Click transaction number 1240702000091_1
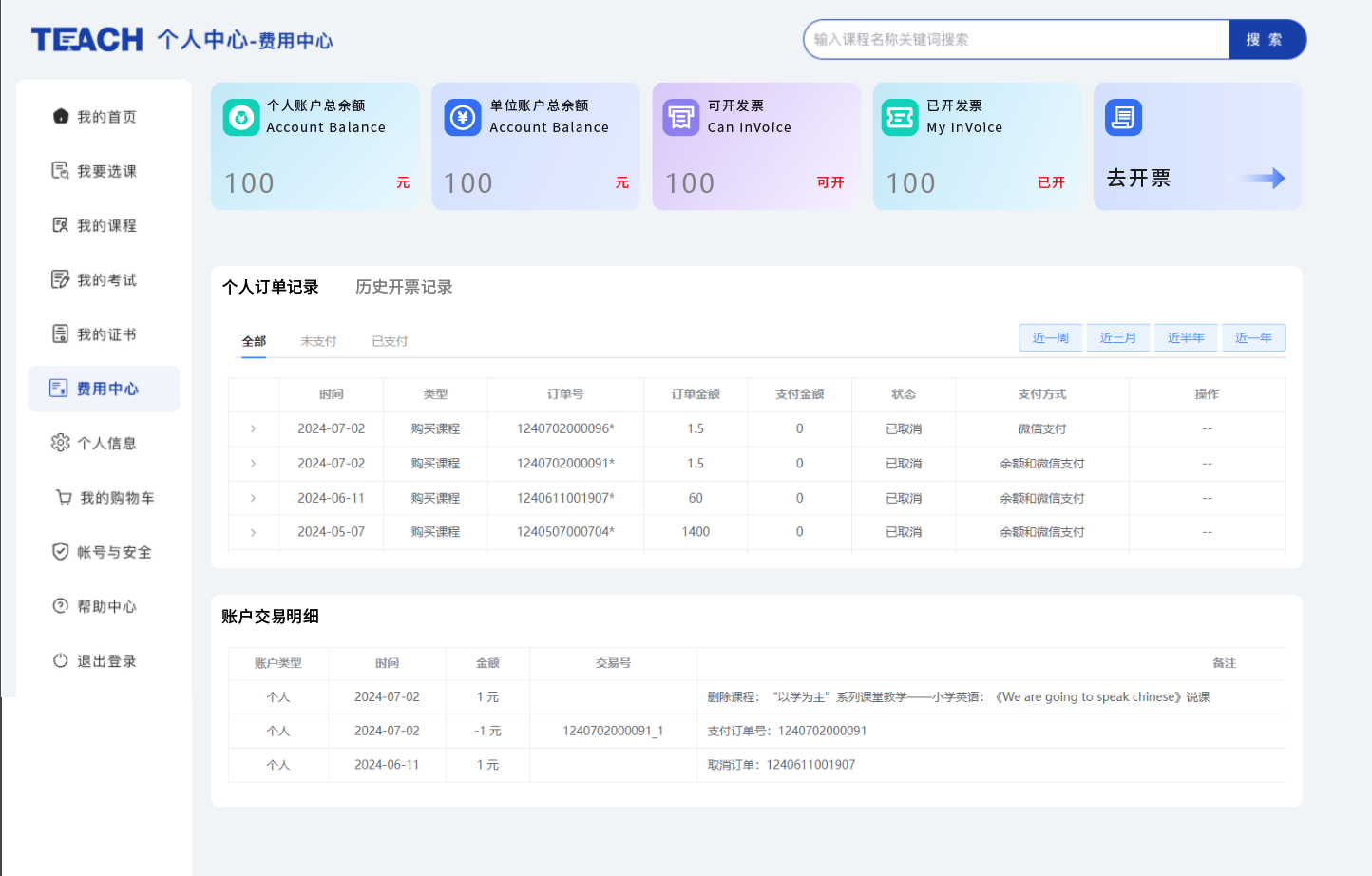Viewport: 1372px width, 876px height. click(613, 731)
